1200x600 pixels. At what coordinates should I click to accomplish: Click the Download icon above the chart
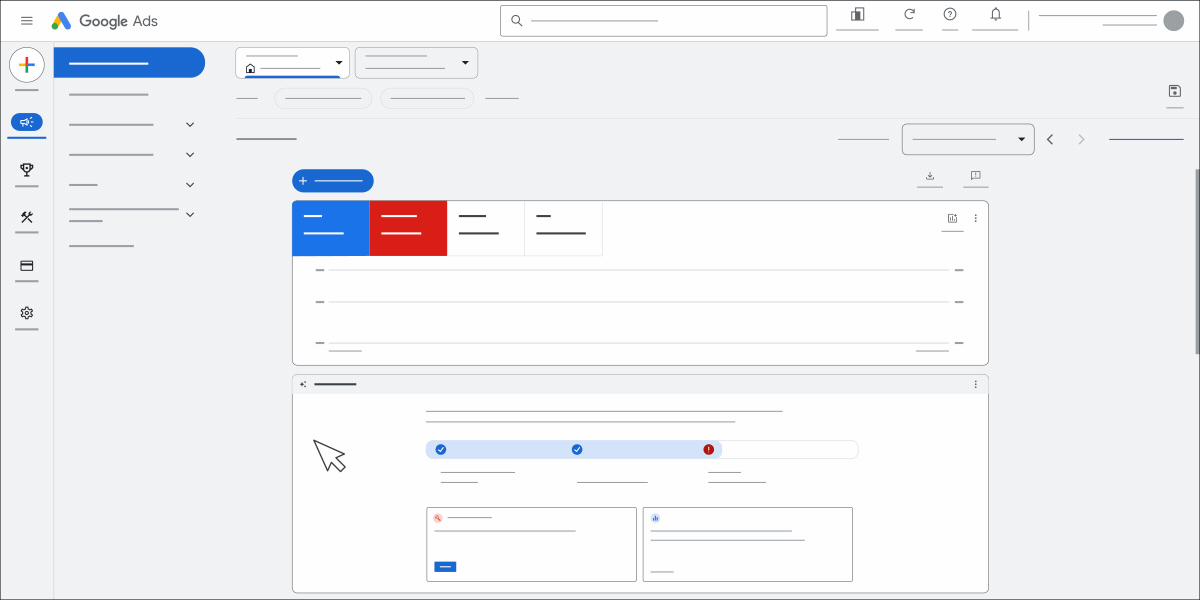tap(930, 176)
